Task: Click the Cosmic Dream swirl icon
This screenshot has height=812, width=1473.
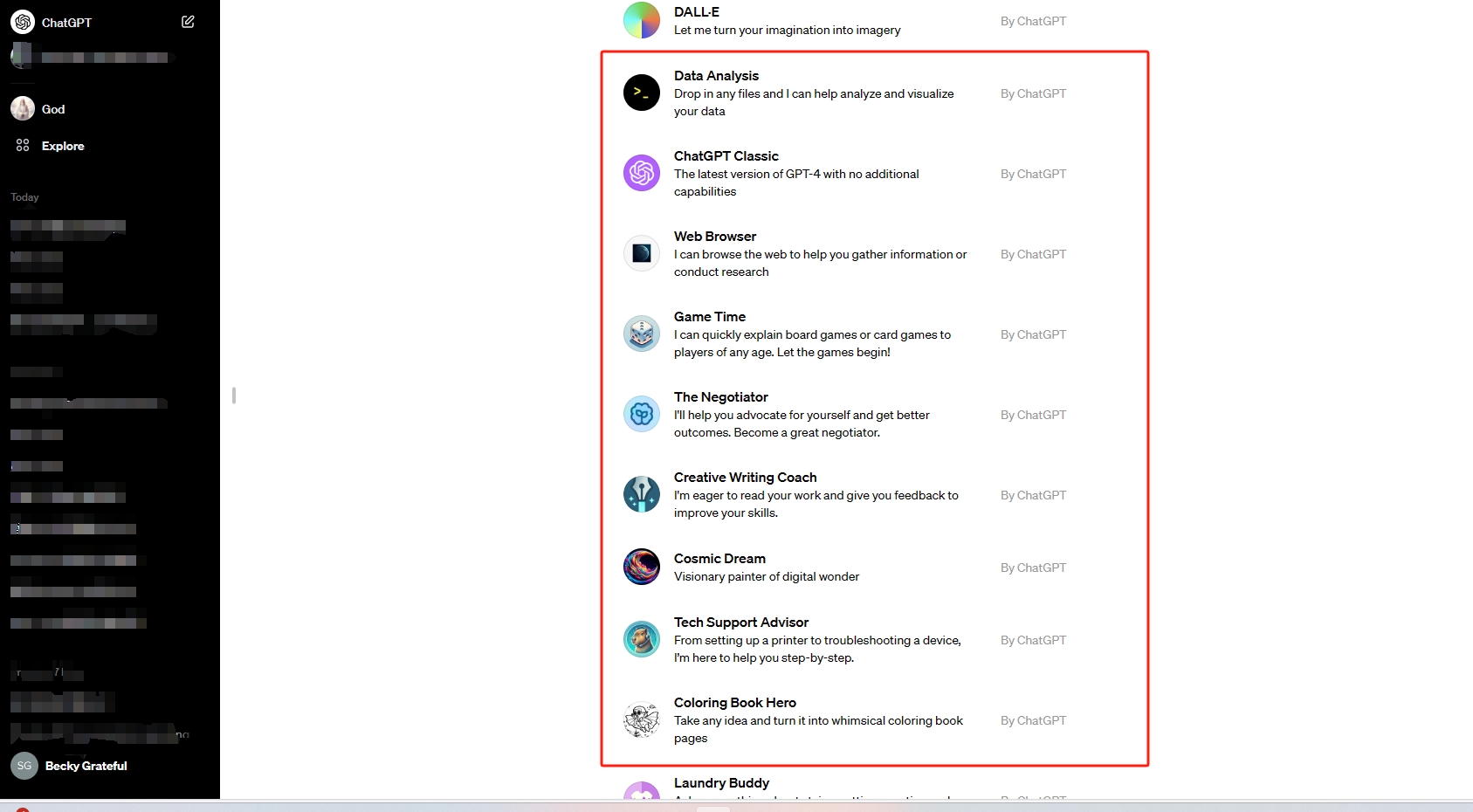Action: click(642, 567)
